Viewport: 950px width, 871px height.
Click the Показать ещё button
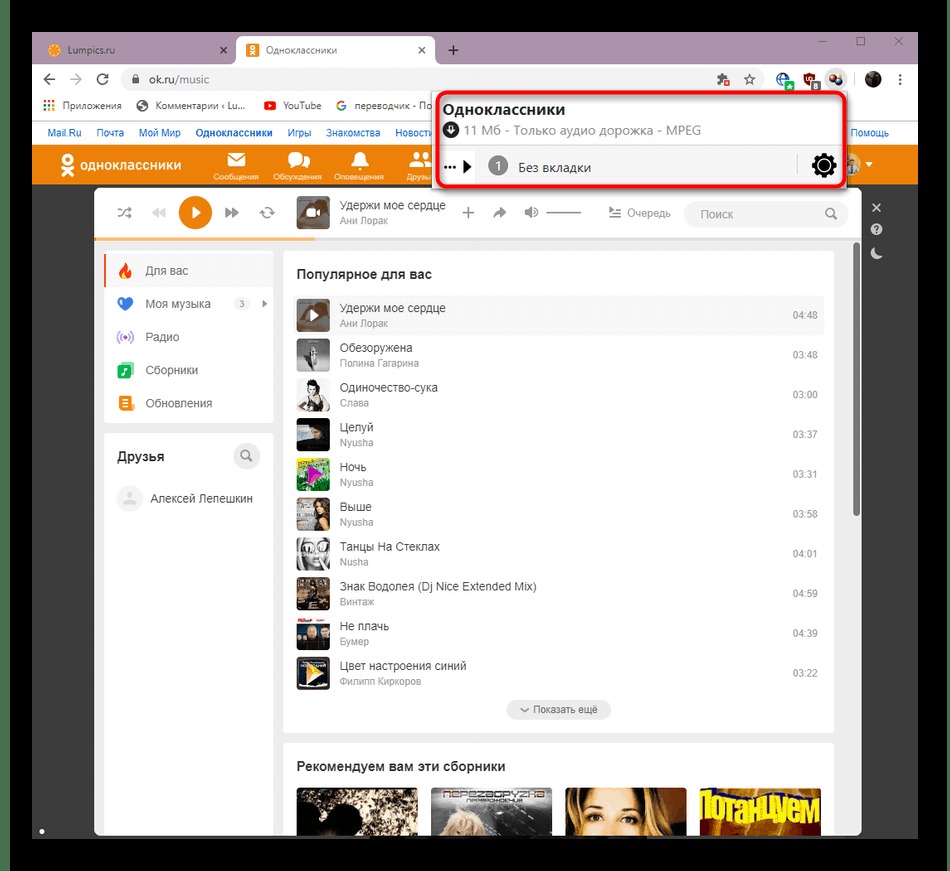[559, 709]
